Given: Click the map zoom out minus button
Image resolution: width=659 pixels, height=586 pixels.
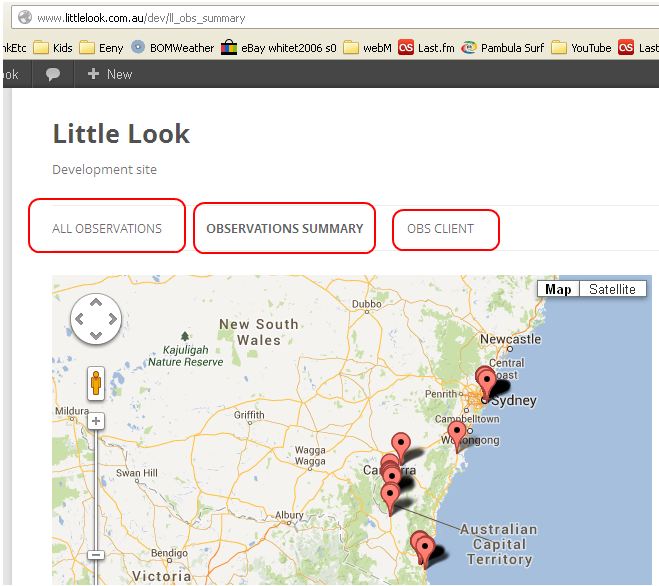Looking at the screenshot, I should pos(96,554).
